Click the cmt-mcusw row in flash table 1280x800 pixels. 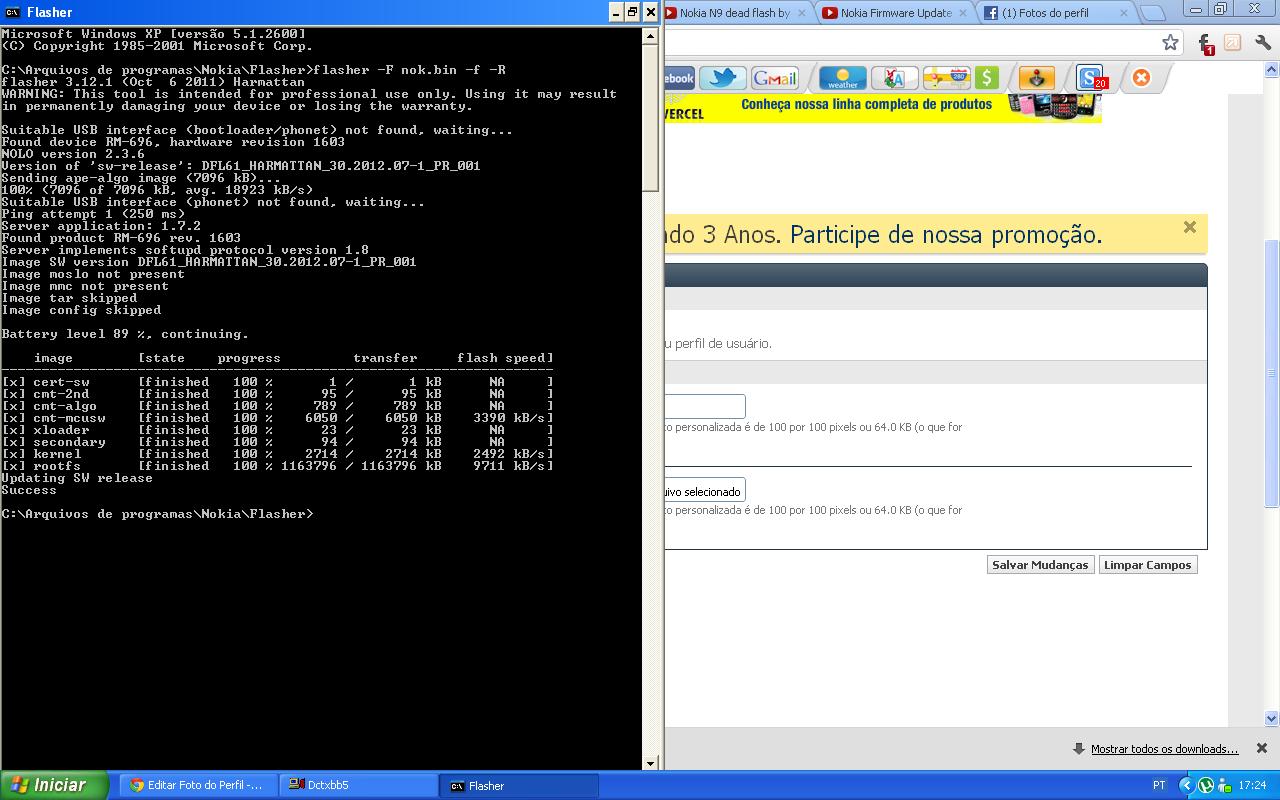[277, 418]
